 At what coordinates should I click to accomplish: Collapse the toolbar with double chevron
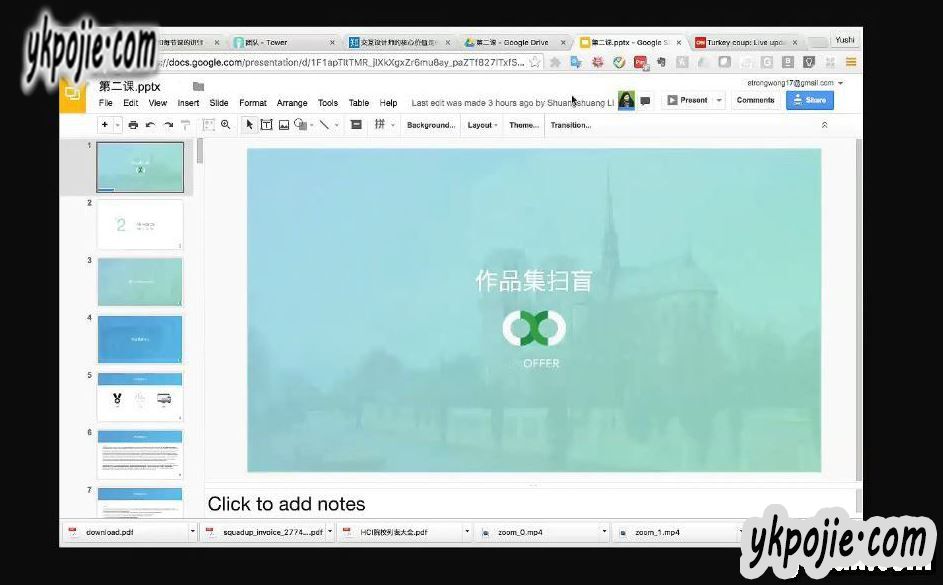point(824,125)
